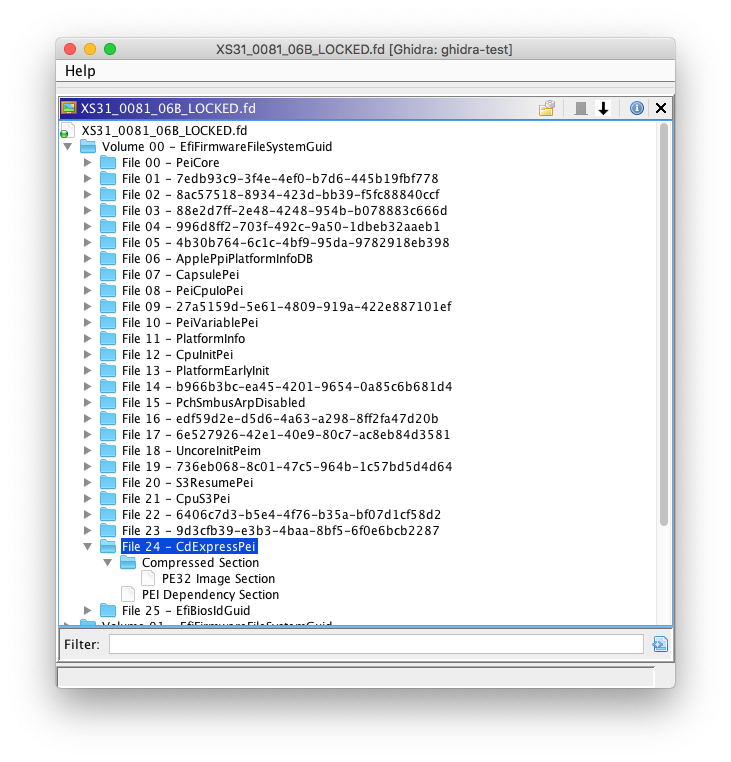Screen dimensions: 731x762
Task: Click folder icon of File 12 - CpuInitPei
Action: pos(108,354)
